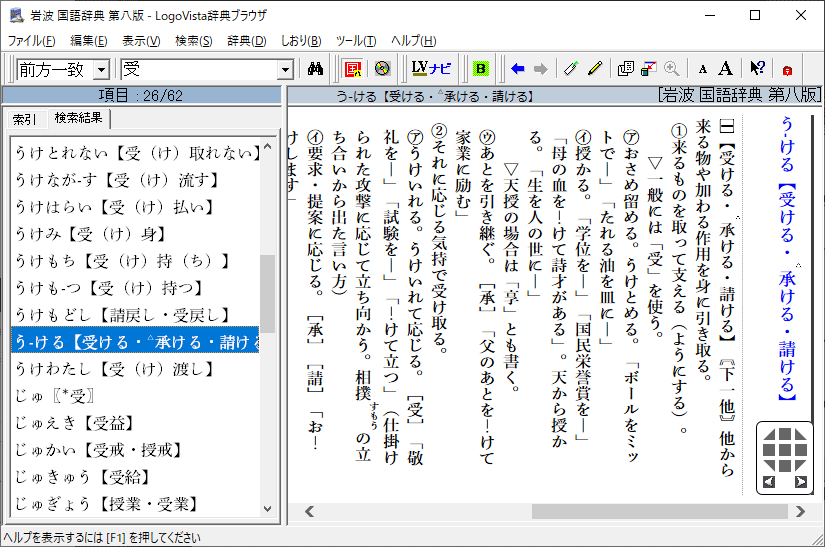
Task: Open the ヘルプ(H) menu
Action: click(x=414, y=41)
